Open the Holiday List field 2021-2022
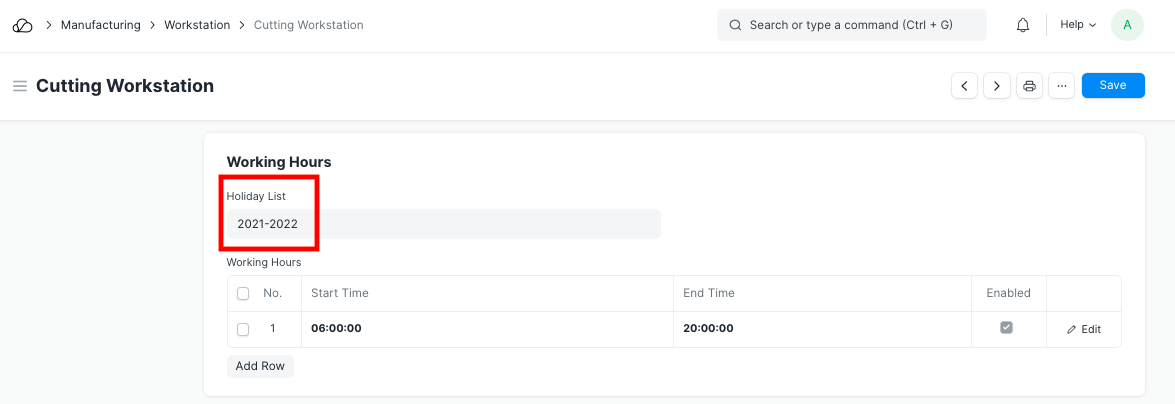This screenshot has width=1175, height=404. coord(443,224)
